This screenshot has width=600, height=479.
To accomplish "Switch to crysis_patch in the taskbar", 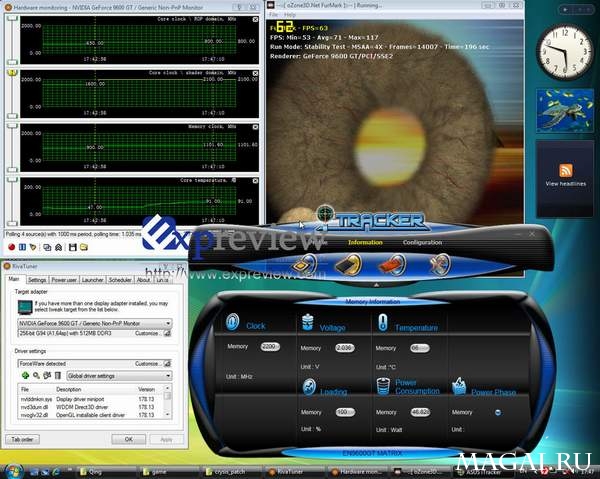I will [231, 472].
